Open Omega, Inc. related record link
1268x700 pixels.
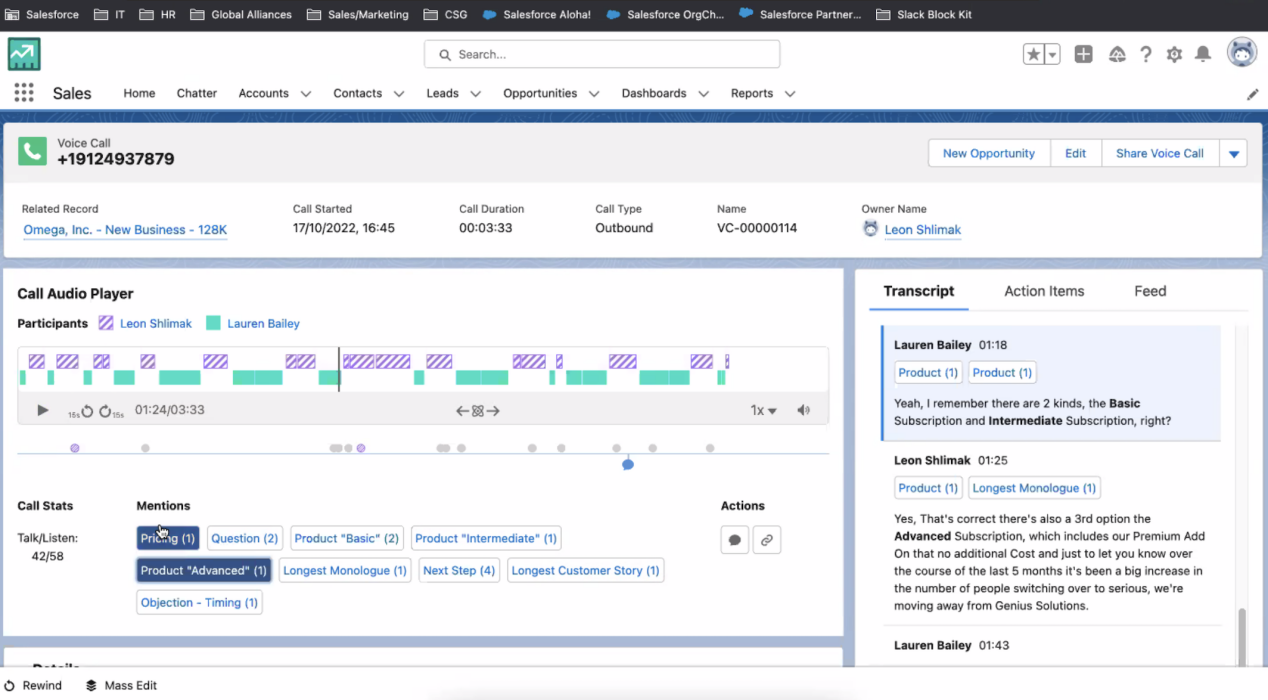coord(125,230)
